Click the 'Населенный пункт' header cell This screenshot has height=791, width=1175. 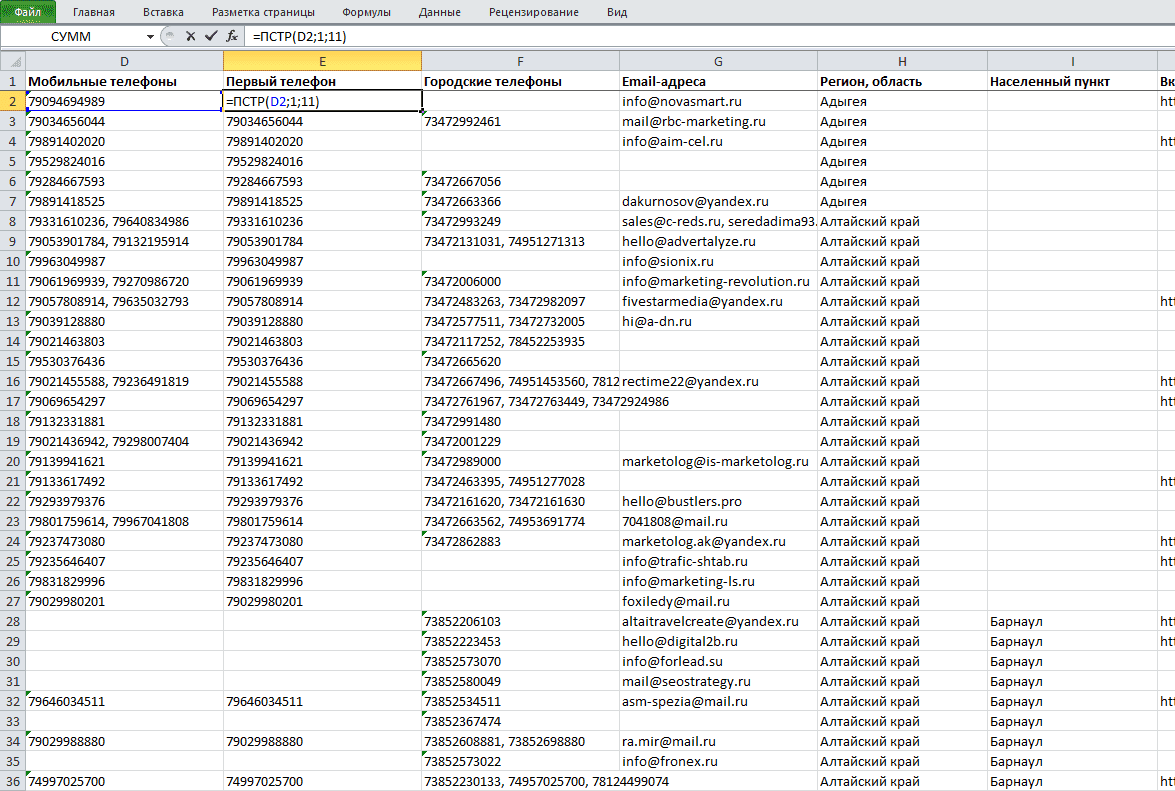pos(1072,82)
